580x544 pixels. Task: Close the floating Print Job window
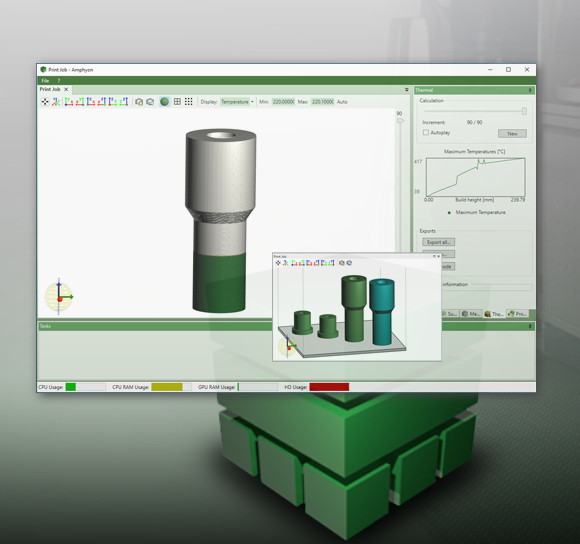click(439, 256)
